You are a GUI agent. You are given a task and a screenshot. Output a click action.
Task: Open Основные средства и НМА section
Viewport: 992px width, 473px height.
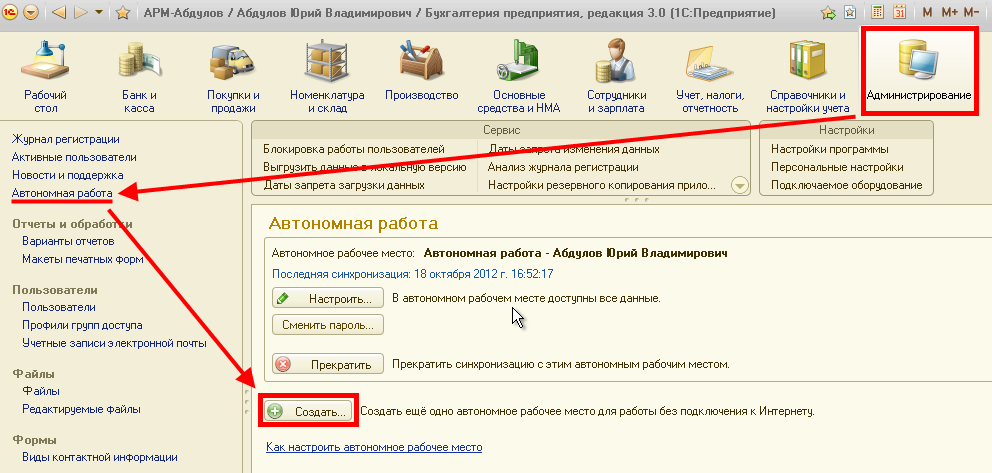tap(519, 76)
